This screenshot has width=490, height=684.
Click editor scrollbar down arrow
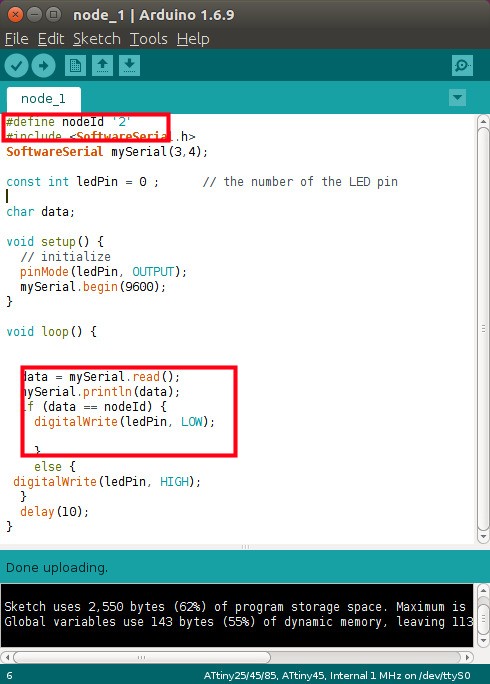[x=483, y=537]
